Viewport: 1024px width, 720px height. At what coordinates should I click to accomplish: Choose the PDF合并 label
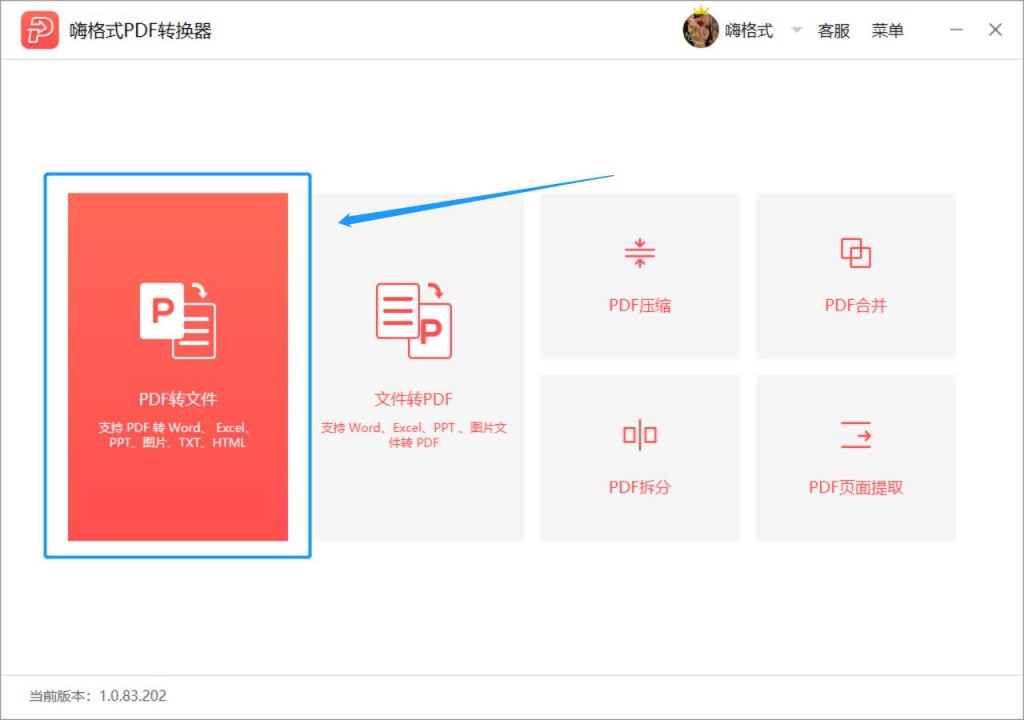pyautogui.click(x=856, y=305)
